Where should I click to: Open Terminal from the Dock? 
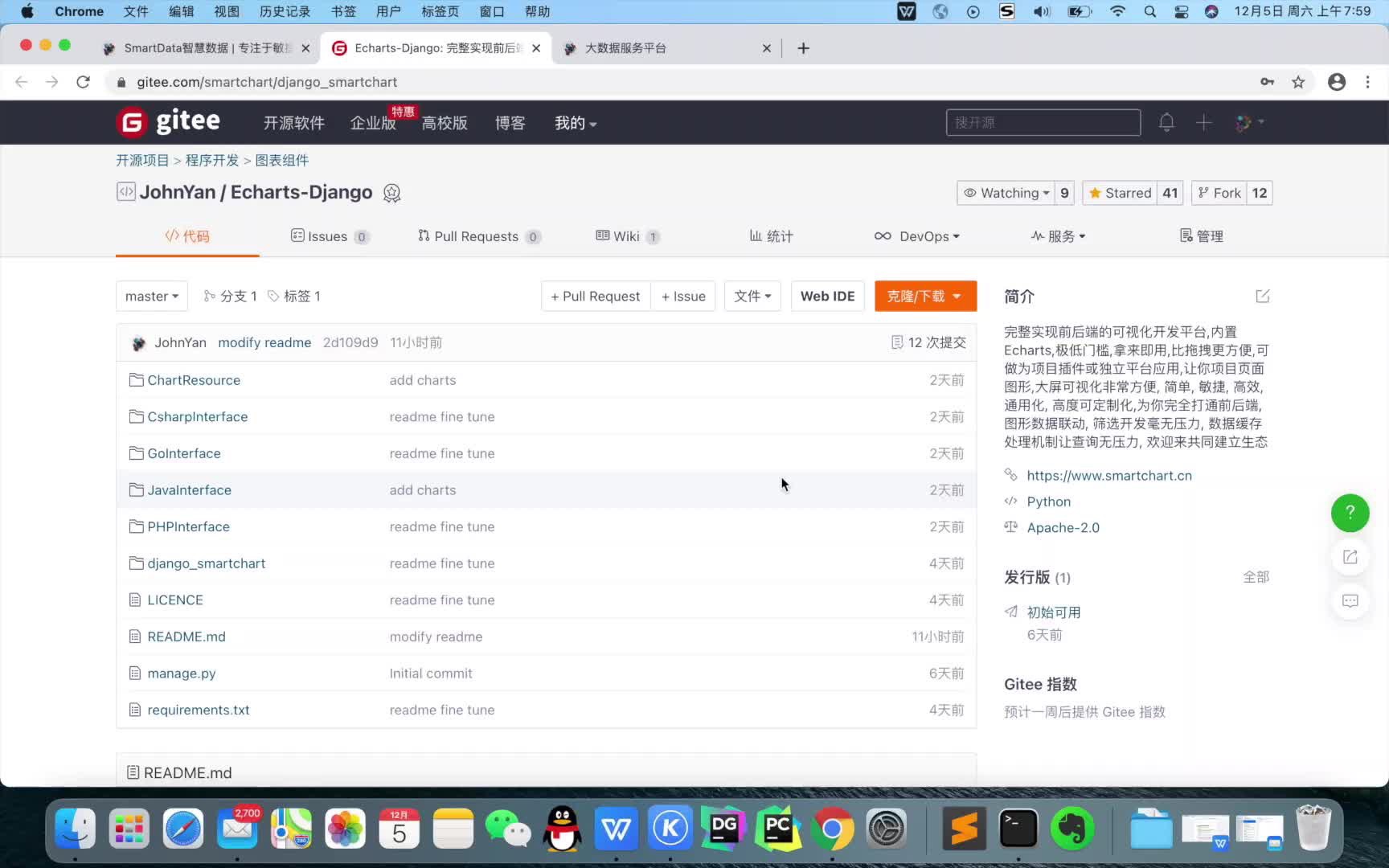pos(1018,829)
